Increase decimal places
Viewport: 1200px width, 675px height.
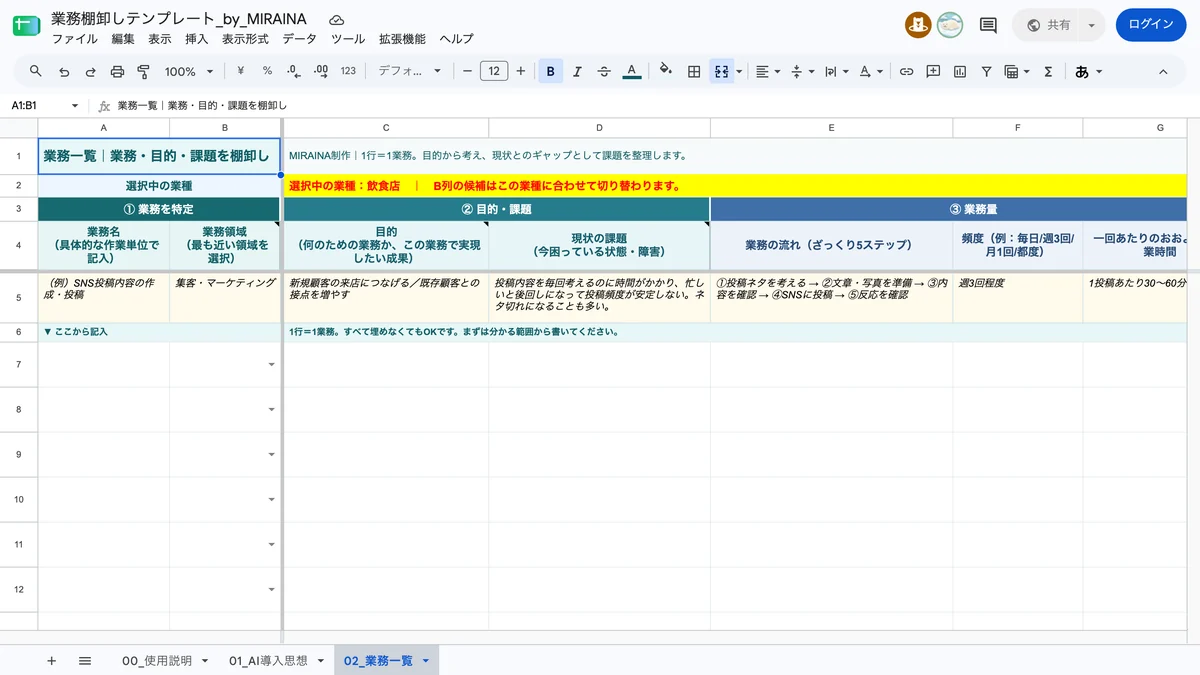tap(321, 71)
